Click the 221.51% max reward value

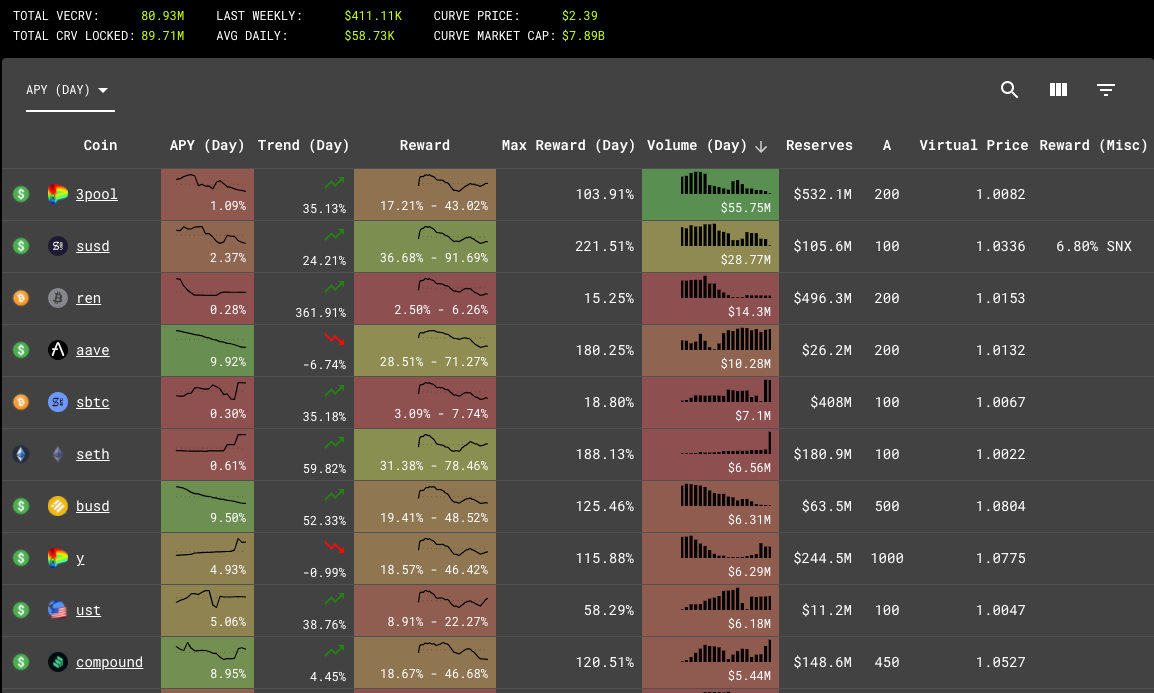(604, 246)
